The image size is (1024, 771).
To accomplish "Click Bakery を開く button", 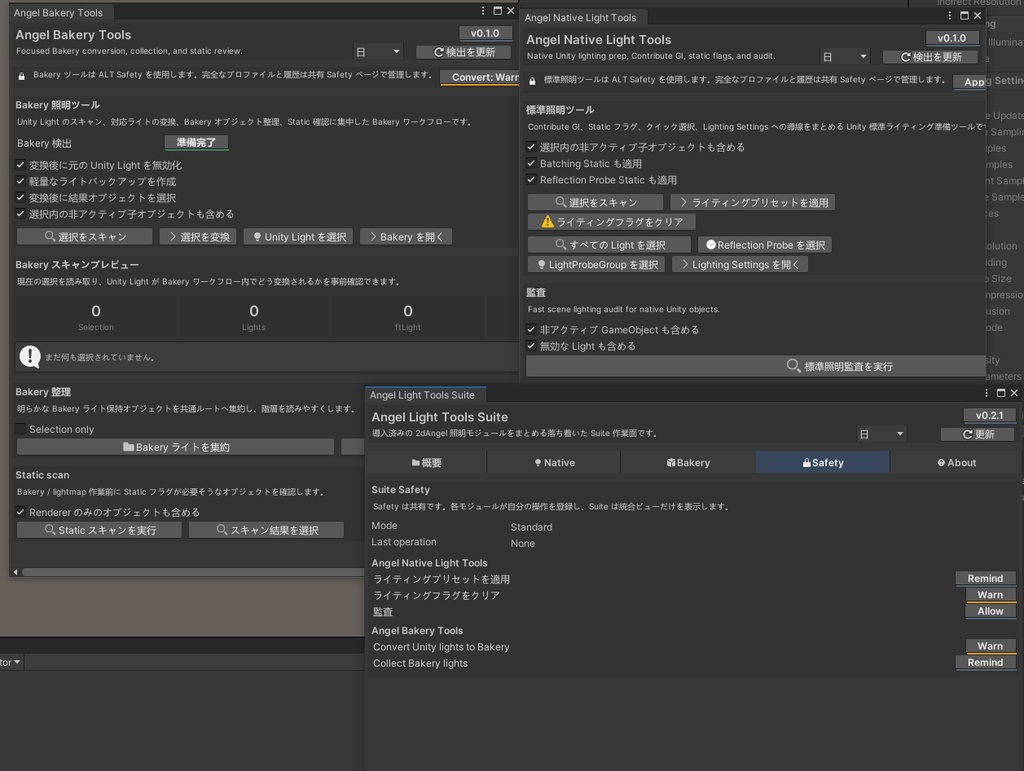I will [406, 237].
